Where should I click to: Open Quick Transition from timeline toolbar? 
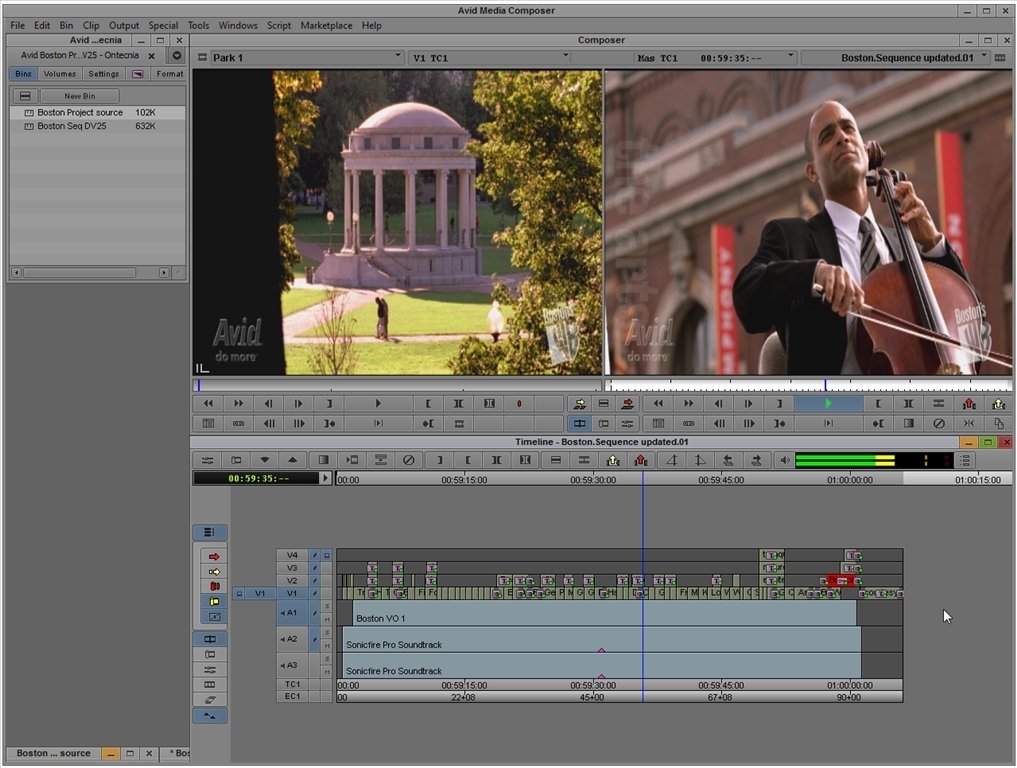[x=323, y=460]
